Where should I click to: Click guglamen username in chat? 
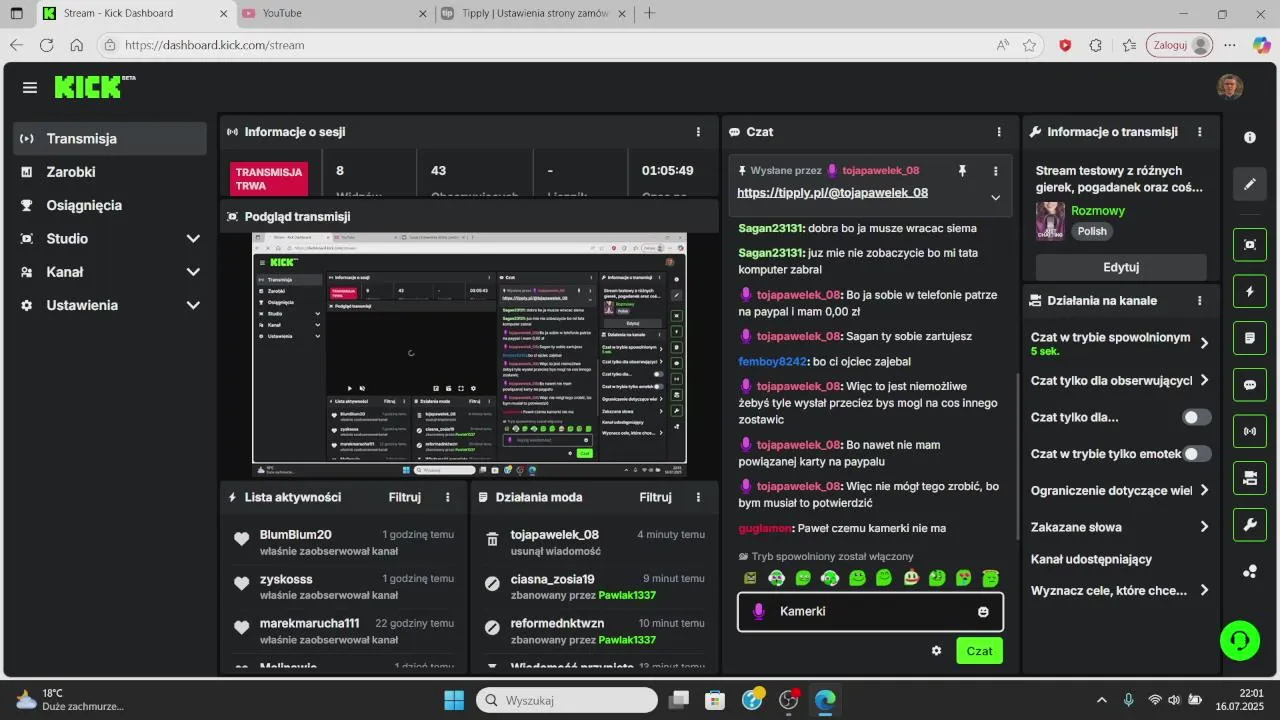766,528
